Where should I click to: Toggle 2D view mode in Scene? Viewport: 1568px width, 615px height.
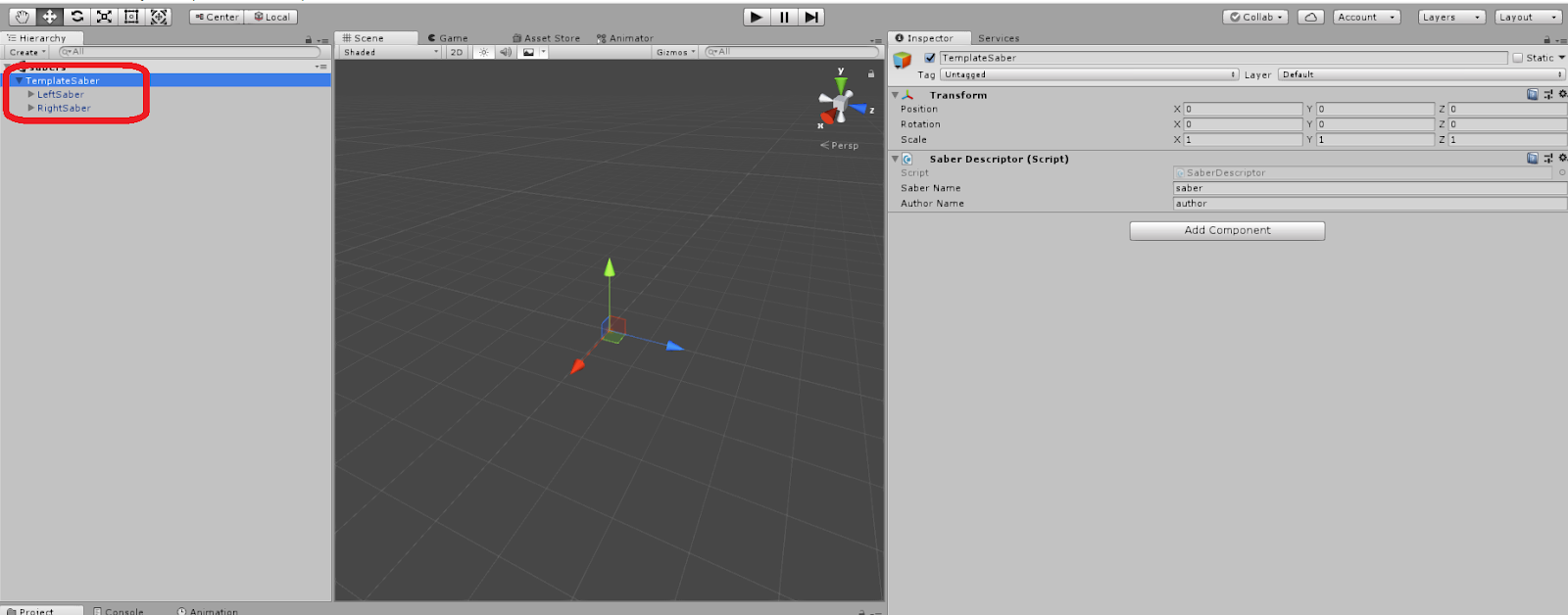(457, 52)
